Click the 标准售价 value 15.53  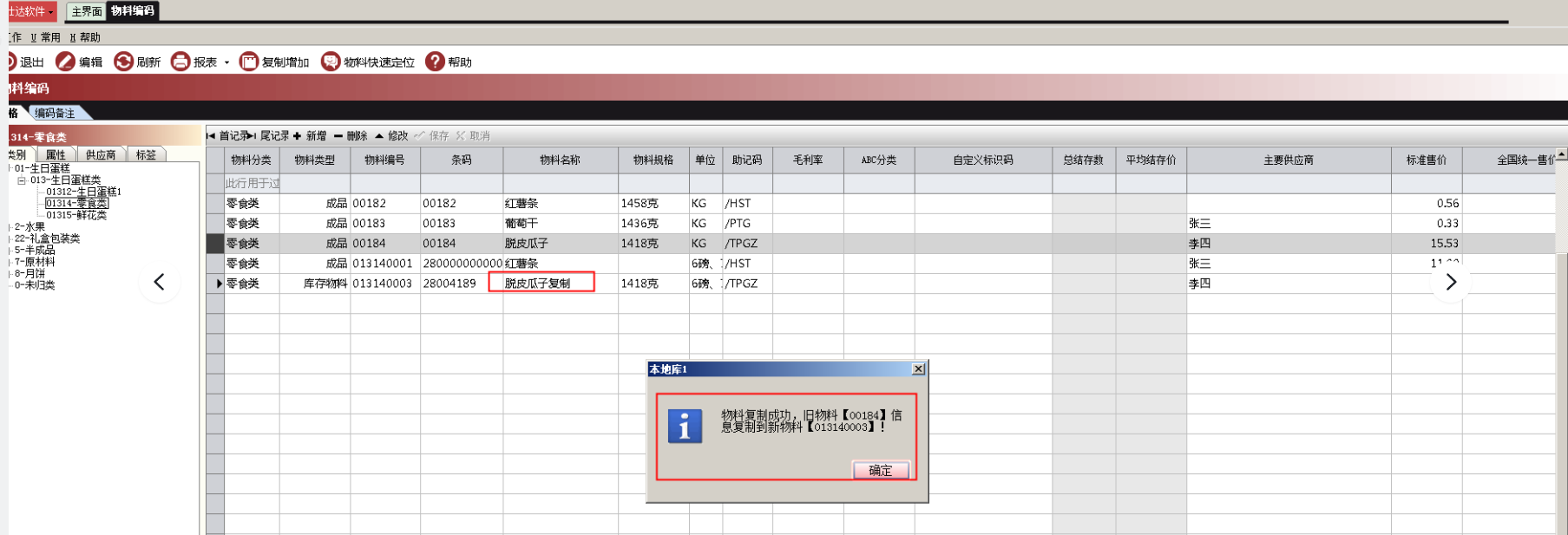point(1427,244)
